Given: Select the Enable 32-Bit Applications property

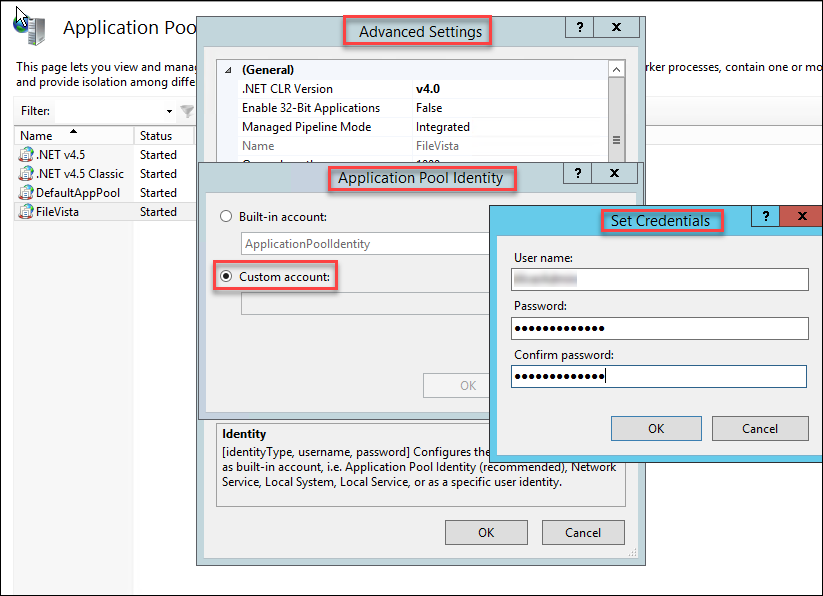Looking at the screenshot, I should [x=311, y=108].
